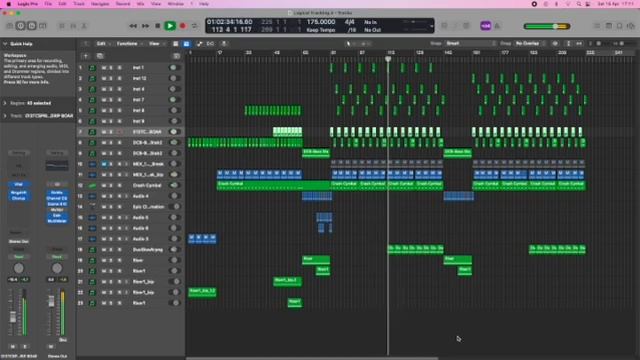Click the Stop button in transport
640x360 pixels.
point(158,26)
